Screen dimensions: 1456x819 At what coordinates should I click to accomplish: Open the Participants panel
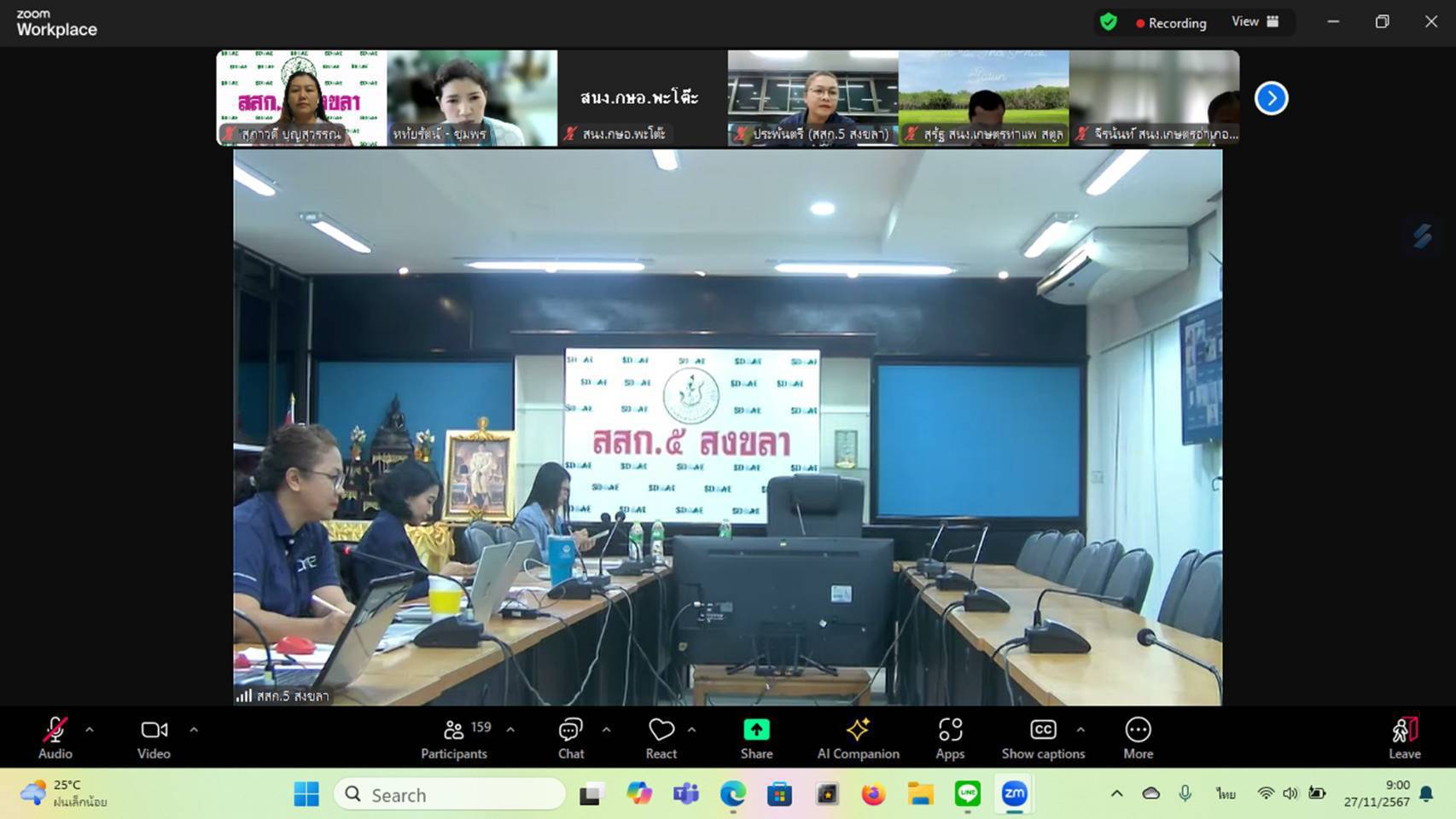coord(454,738)
